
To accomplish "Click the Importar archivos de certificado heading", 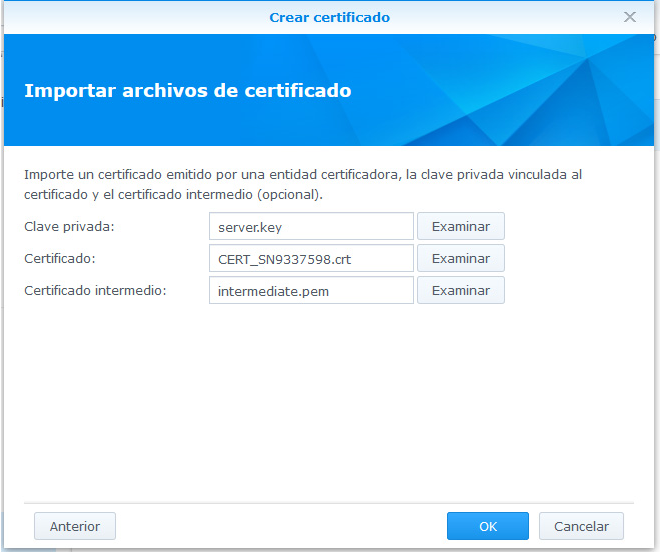I will pos(187,91).
